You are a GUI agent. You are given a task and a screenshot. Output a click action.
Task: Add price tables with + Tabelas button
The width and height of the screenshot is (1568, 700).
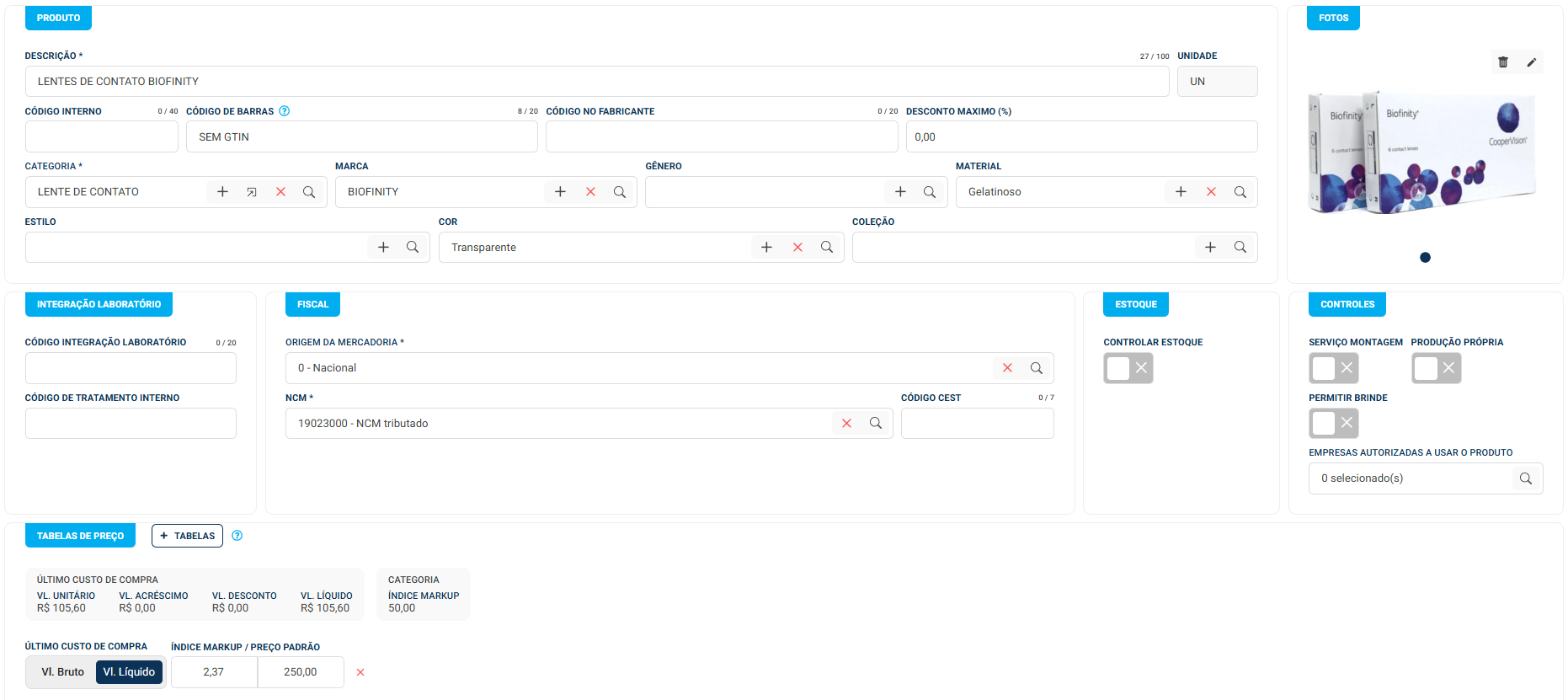point(187,536)
